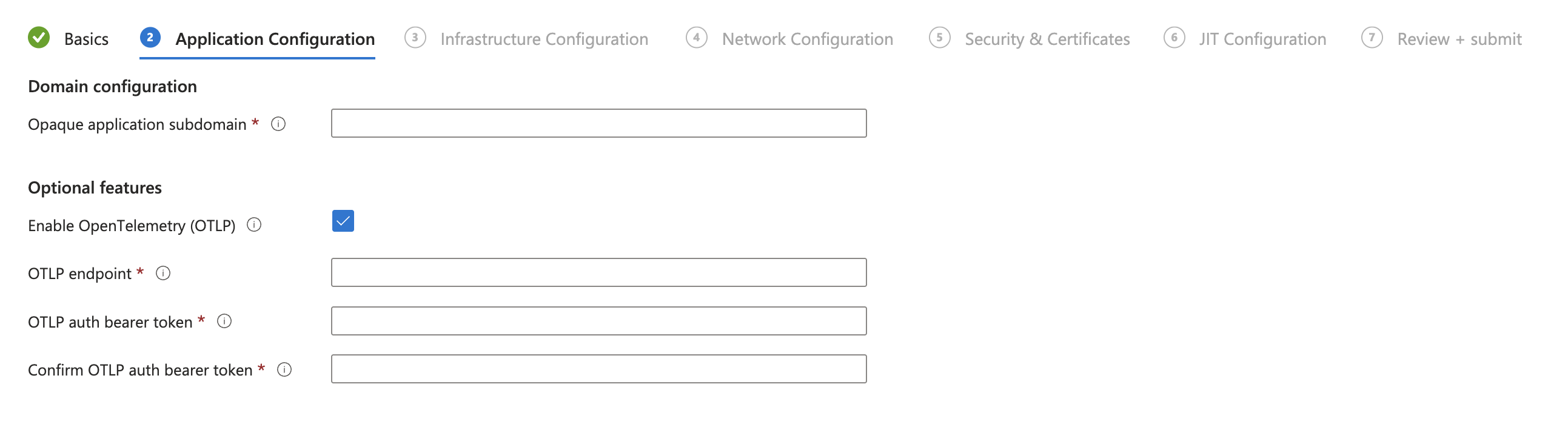Click info icon next to Enable OpenTelemetry
This screenshot has width=1568, height=438.
[x=254, y=226]
